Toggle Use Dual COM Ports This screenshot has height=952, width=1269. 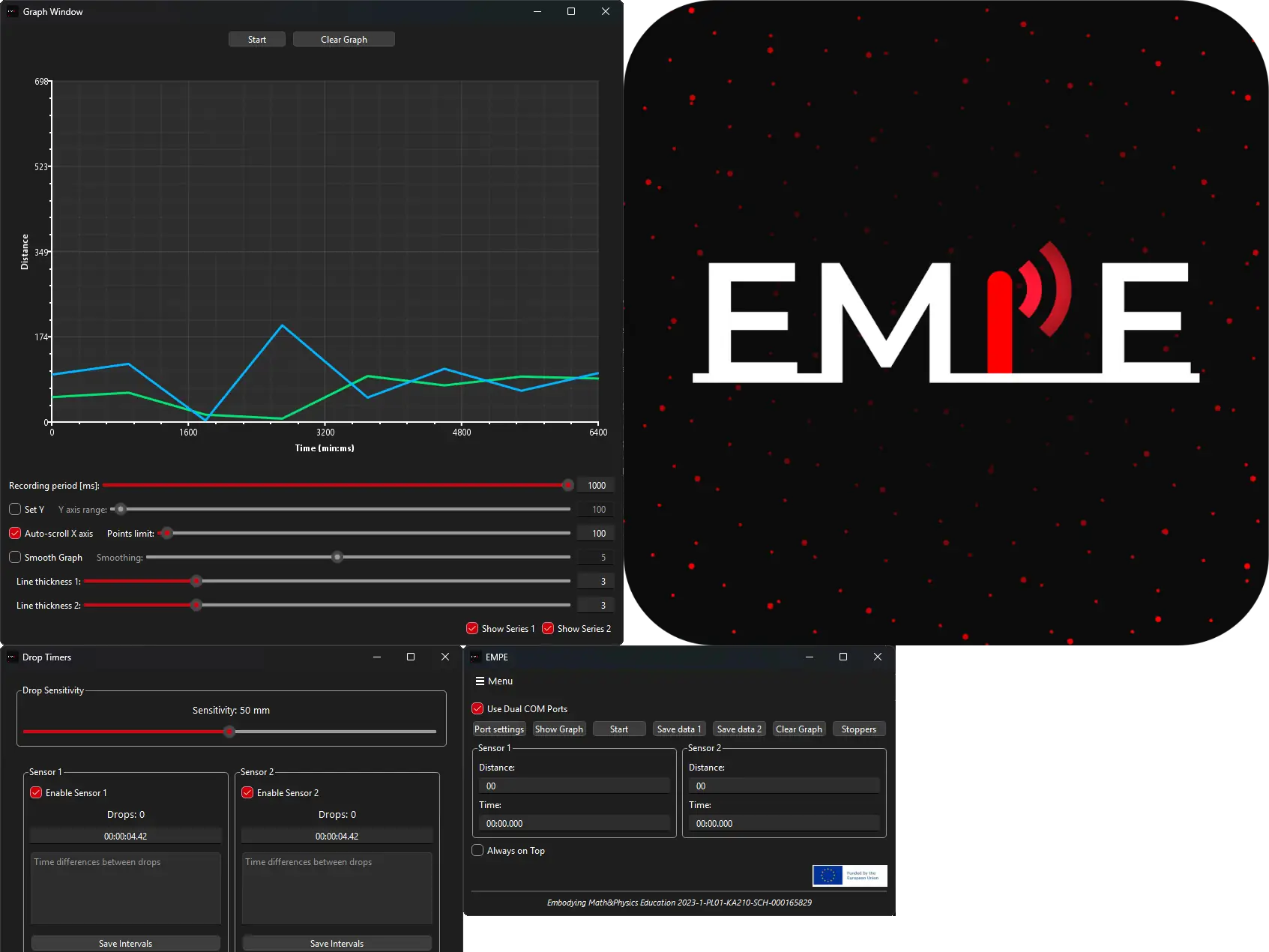(x=477, y=708)
